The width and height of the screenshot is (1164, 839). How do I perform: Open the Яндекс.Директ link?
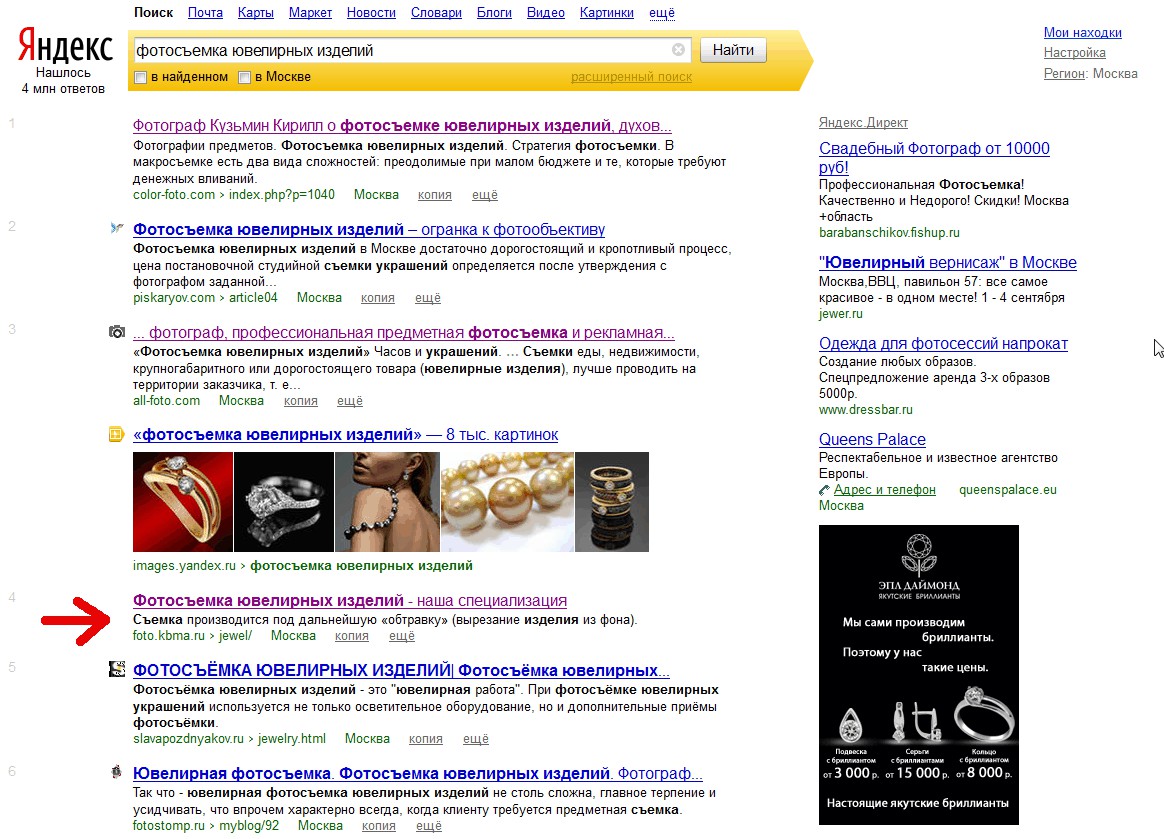click(863, 123)
